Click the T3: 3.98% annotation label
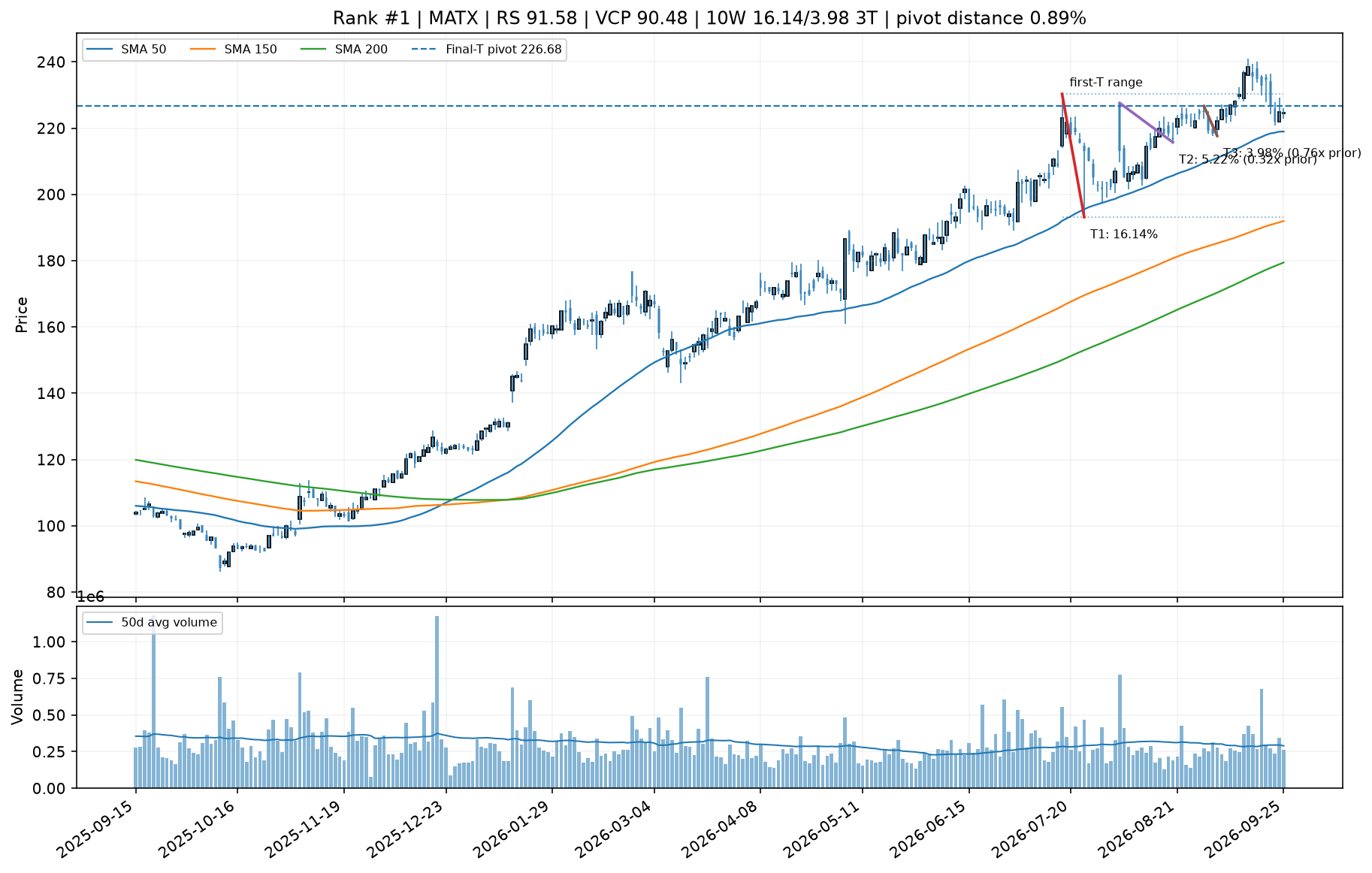This screenshot has width=1372, height=873. coord(1292,153)
